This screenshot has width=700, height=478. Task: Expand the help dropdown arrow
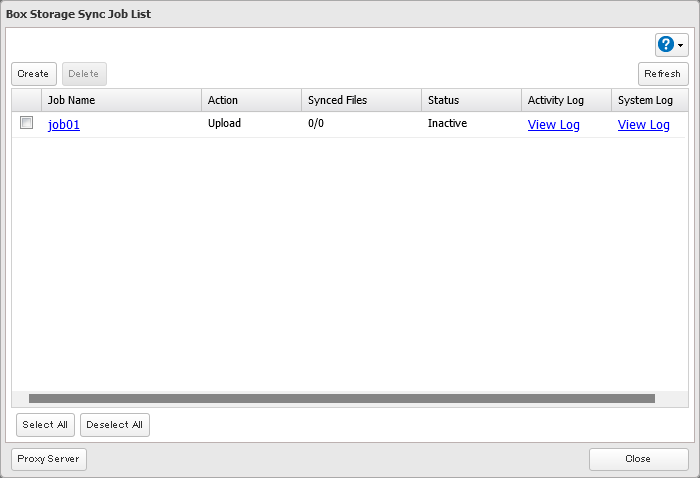tap(681, 46)
